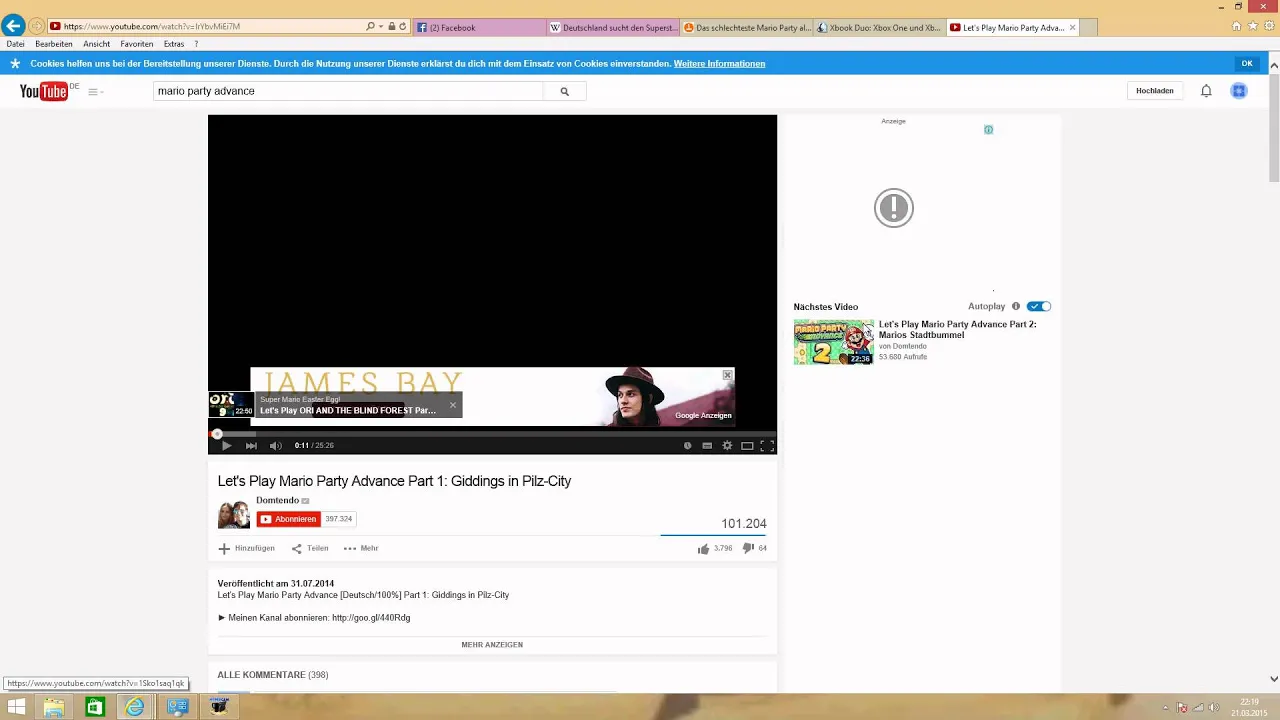This screenshot has height=720, width=1280.
Task: Expand description with MEHR ANZEIGEN
Action: [492, 645]
